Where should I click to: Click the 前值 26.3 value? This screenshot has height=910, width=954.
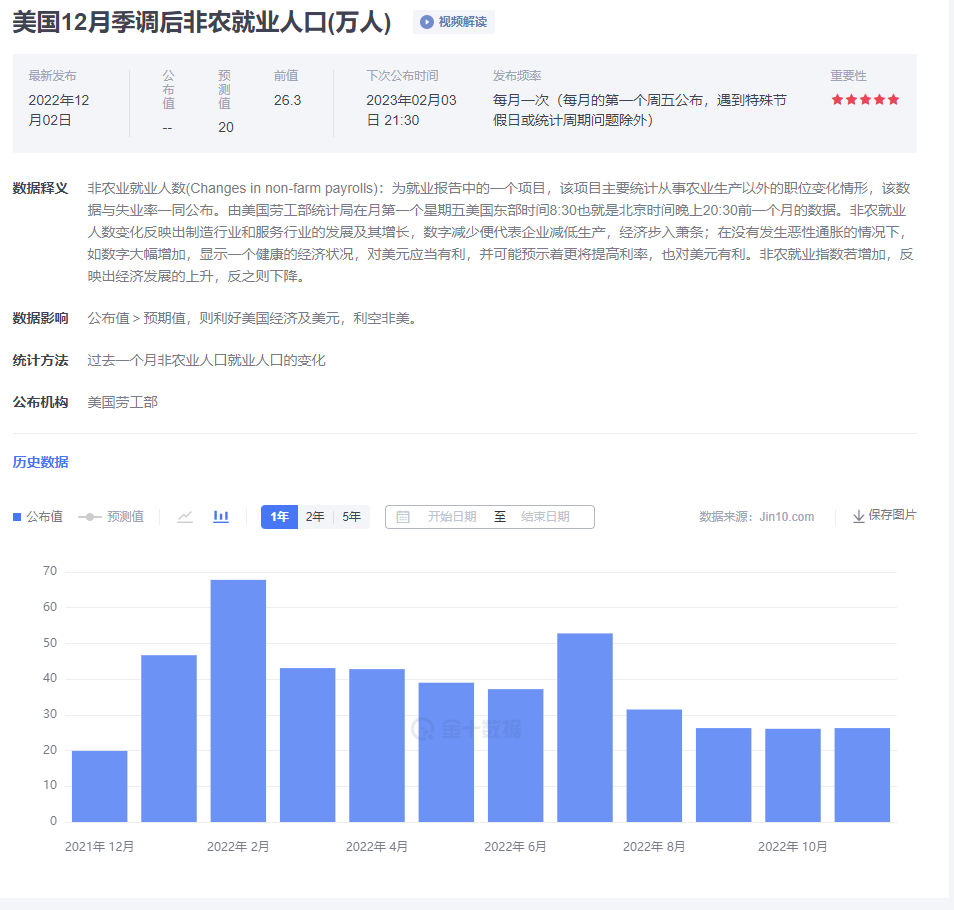click(287, 100)
